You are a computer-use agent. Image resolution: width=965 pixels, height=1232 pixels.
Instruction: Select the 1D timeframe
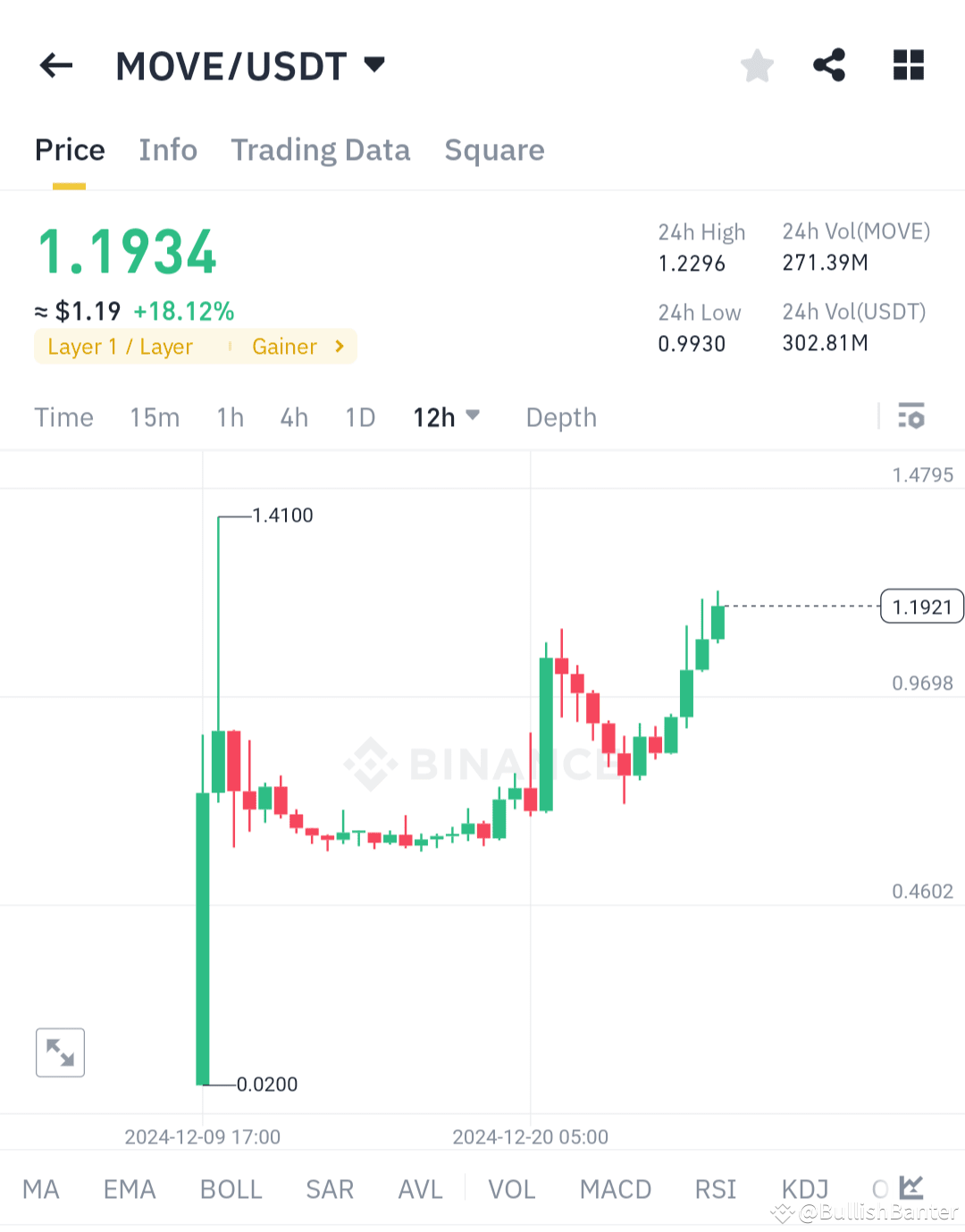[360, 416]
